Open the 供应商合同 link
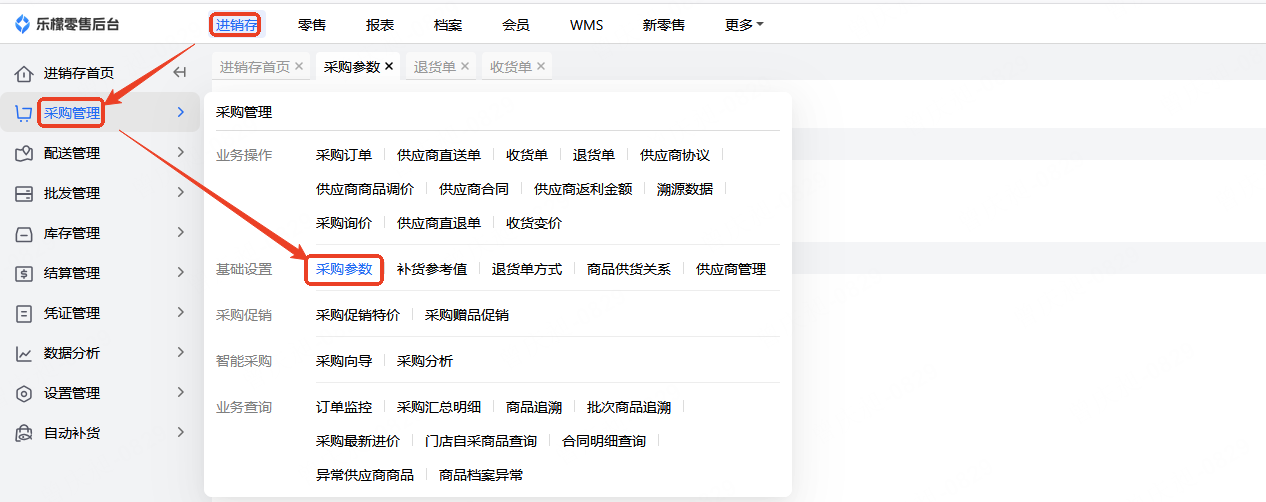Viewport: 1266px width, 502px height. [x=474, y=189]
